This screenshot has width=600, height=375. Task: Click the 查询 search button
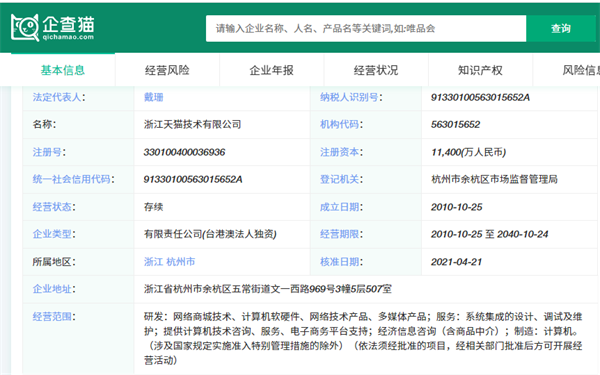(x=561, y=28)
